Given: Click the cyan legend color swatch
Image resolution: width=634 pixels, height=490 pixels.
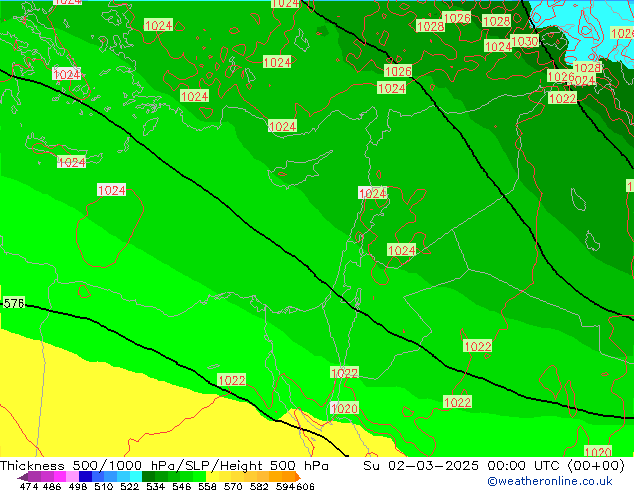Looking at the screenshot, I should (135, 476).
